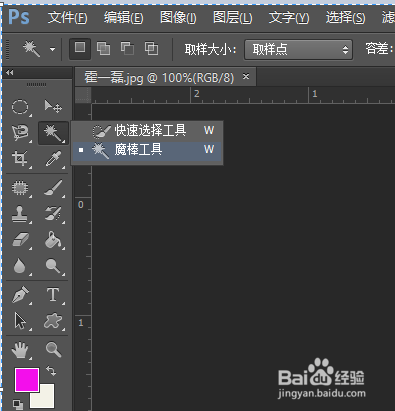Close the 霍一磊.jpg document tab
Viewport: 395px width, 411px height.
[x=246, y=77]
